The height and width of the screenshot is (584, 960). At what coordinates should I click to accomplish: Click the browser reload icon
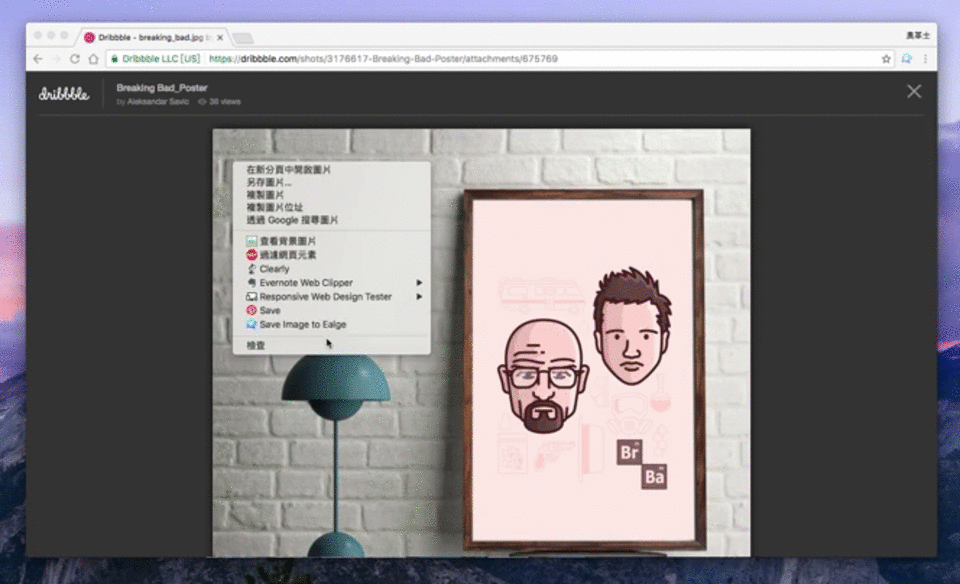point(74,59)
